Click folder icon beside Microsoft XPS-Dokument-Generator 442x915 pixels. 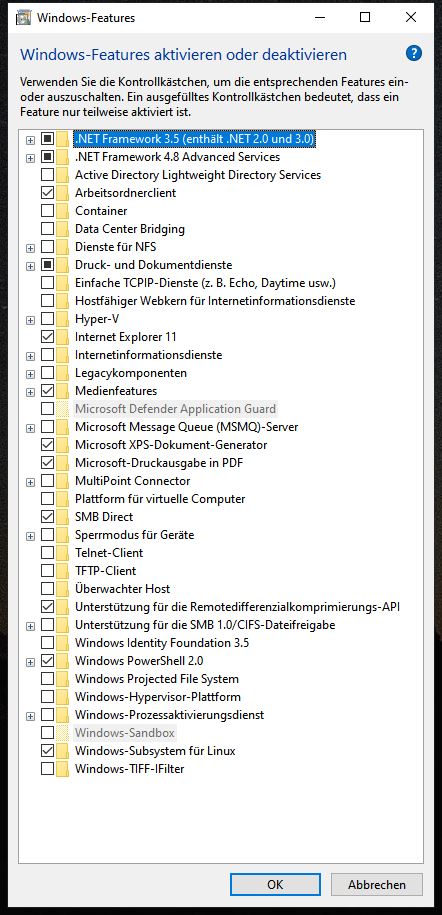coord(62,445)
